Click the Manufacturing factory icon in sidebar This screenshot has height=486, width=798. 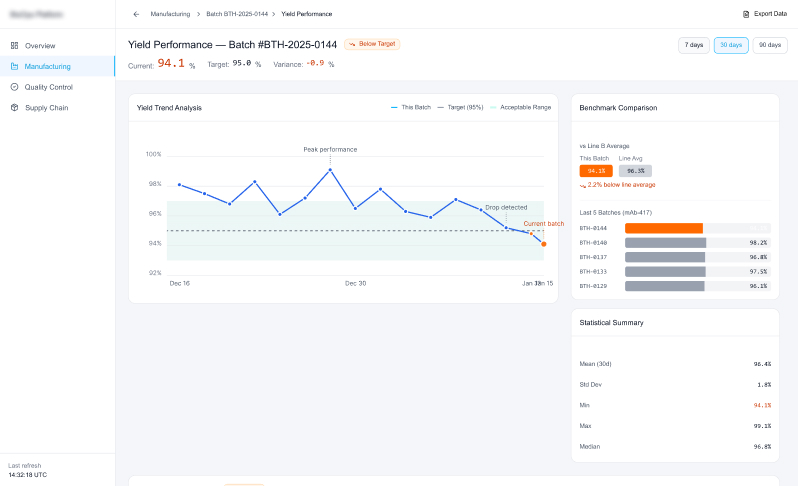(14, 67)
